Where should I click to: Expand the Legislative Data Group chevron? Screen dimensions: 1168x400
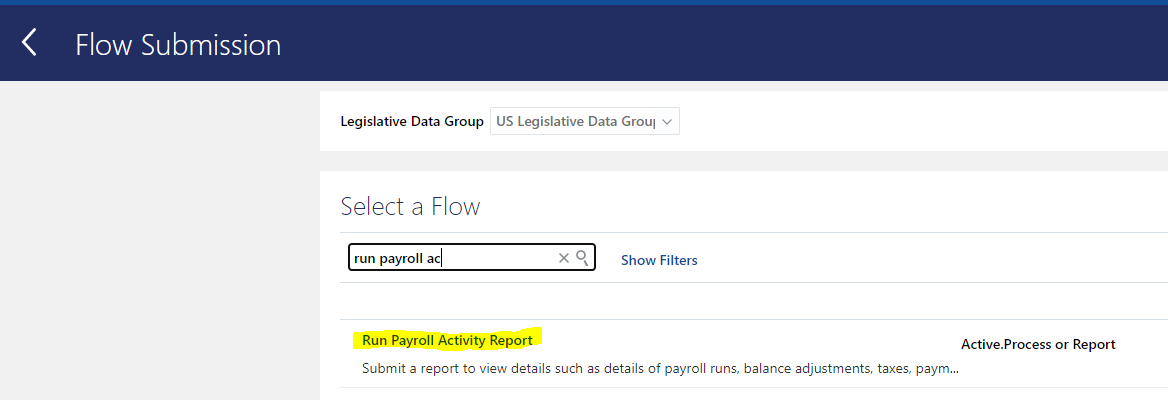coord(667,121)
